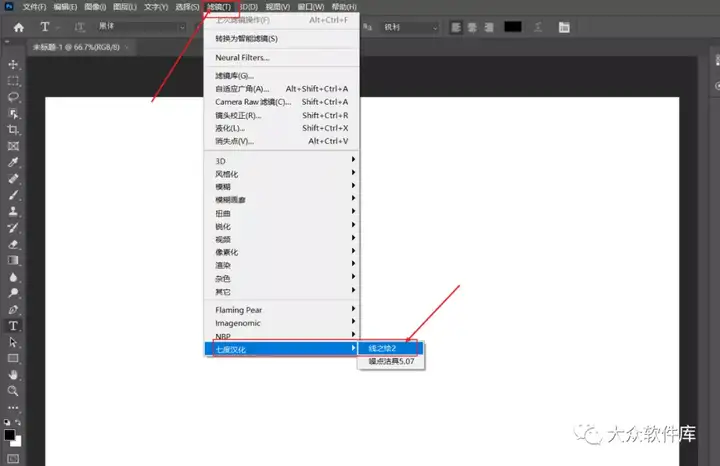Select the Zoom tool

pos(13,391)
